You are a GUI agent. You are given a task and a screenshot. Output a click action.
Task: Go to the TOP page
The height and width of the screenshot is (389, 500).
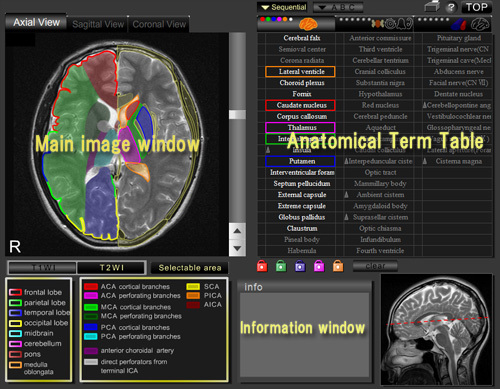pyautogui.click(x=477, y=7)
